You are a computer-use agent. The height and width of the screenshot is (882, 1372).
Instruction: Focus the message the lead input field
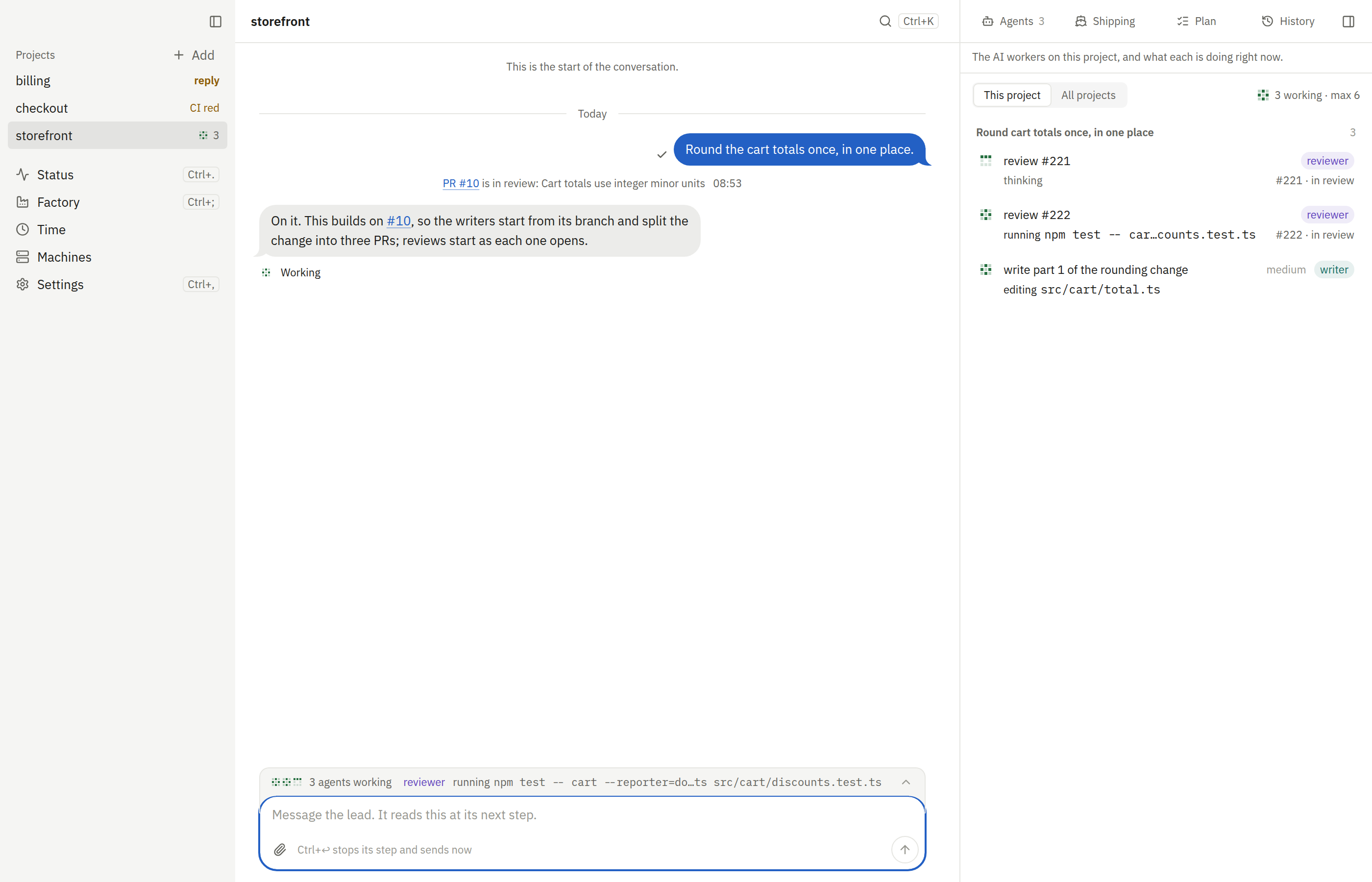coord(591,815)
